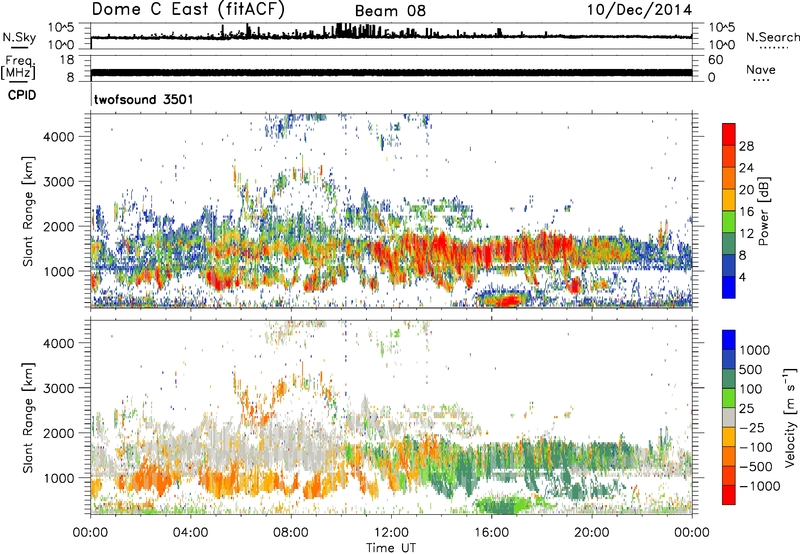Click the '16:00' time axis label

491,533
